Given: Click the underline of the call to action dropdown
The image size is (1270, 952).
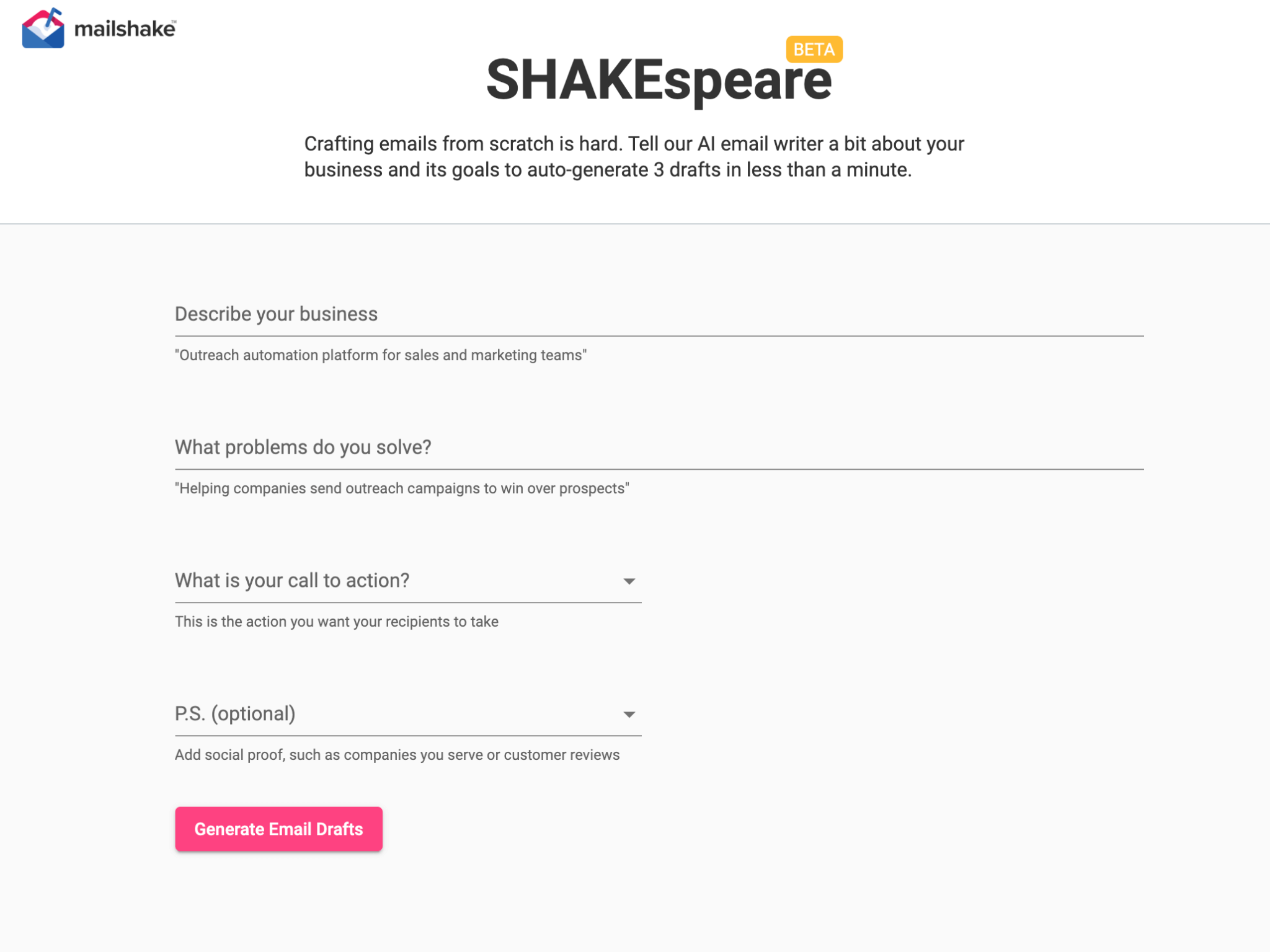Looking at the screenshot, I should (408, 602).
